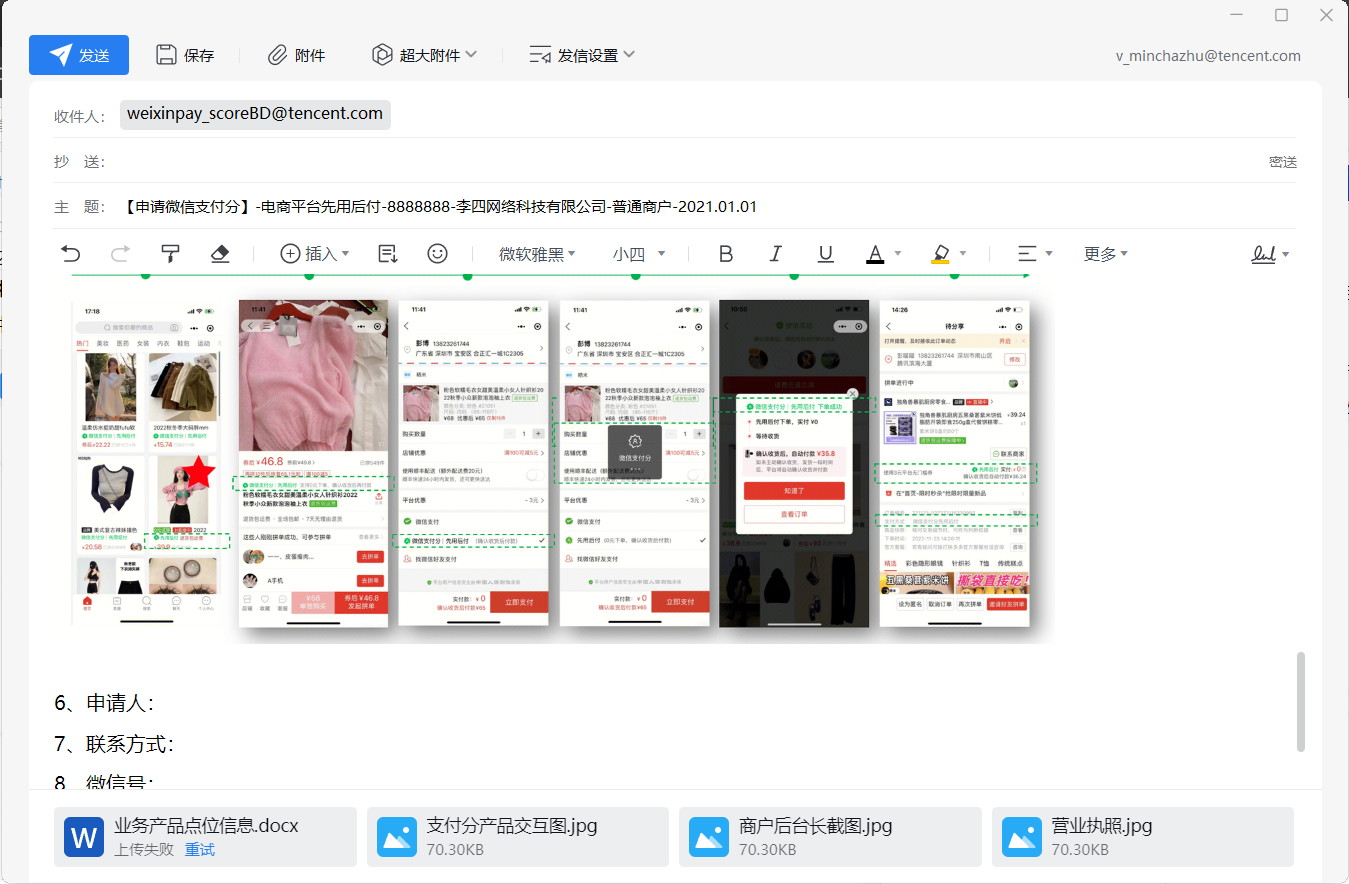Expand the 微软雅黑 font dropdown
The width and height of the screenshot is (1349, 884).
point(537,254)
